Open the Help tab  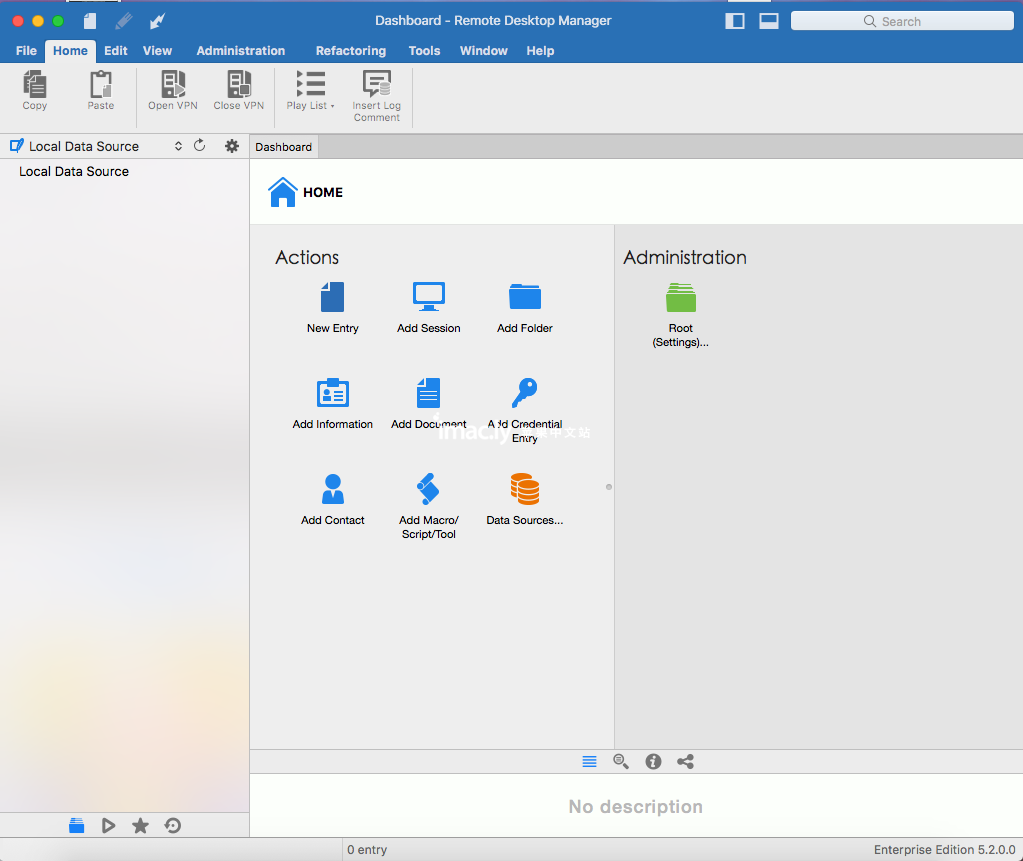click(x=540, y=51)
